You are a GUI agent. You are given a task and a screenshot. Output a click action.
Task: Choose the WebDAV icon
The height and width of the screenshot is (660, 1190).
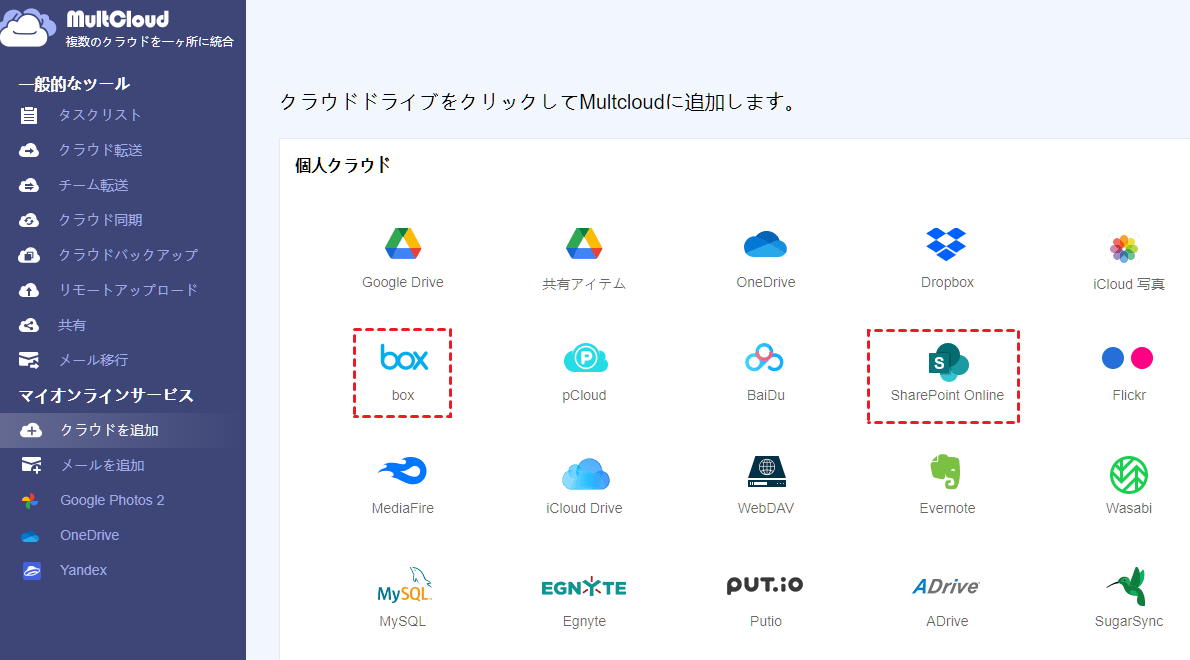(767, 471)
